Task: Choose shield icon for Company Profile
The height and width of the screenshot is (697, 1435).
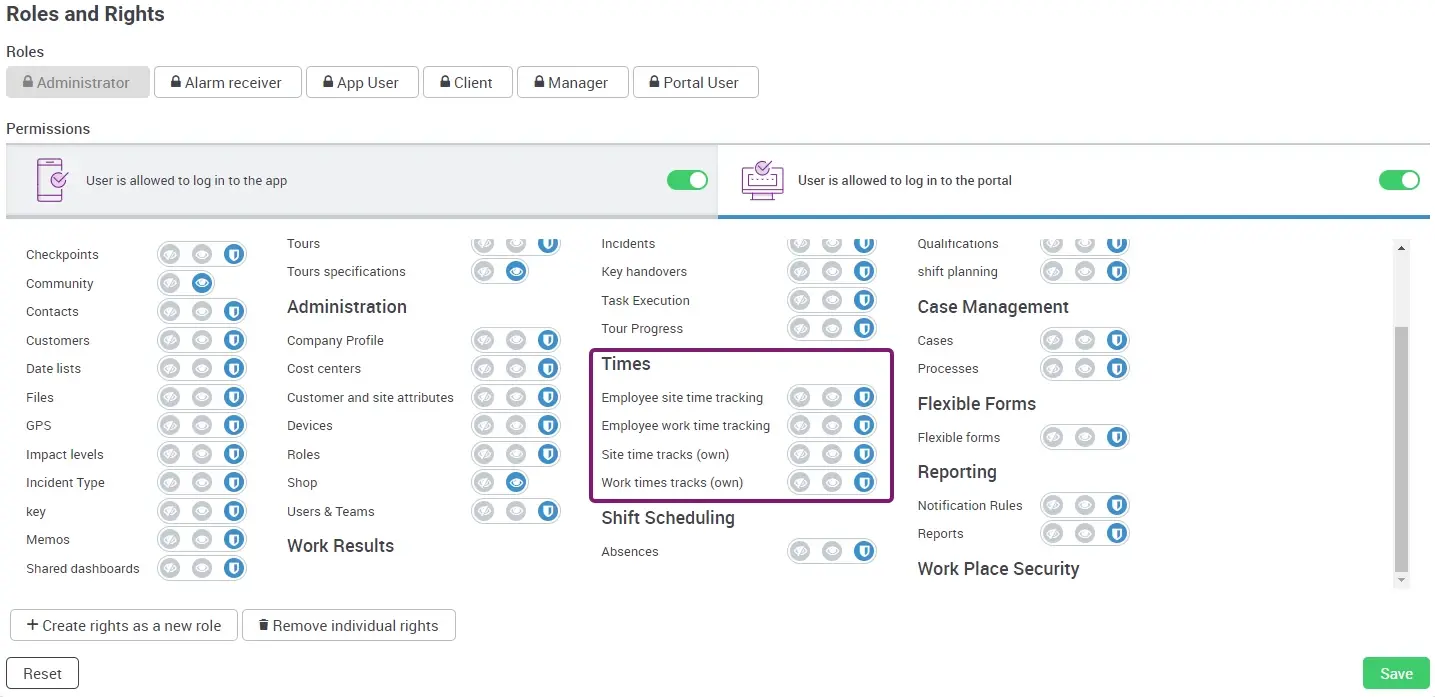Action: click(548, 340)
